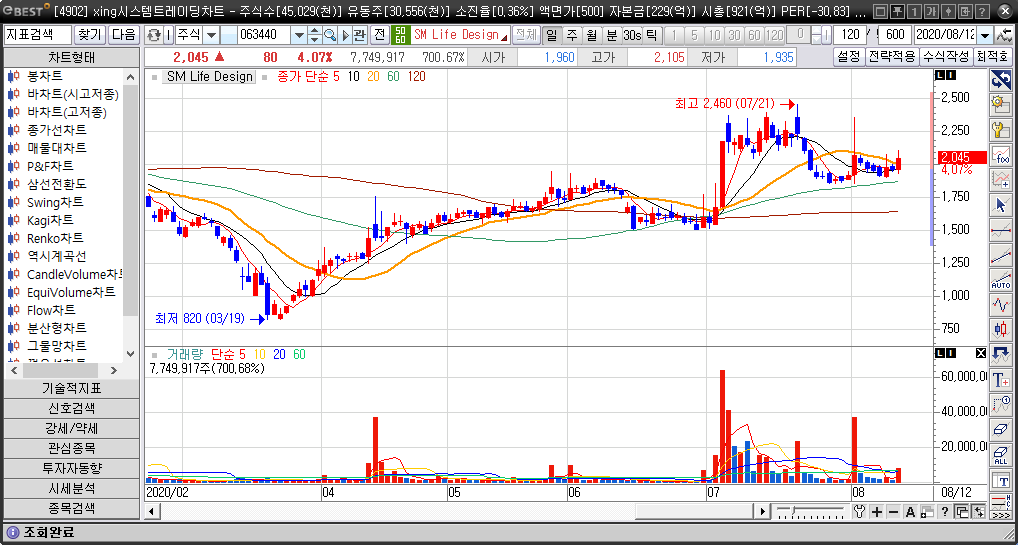
Task: Click the candlestick chart tool icon
Action: [1000, 329]
